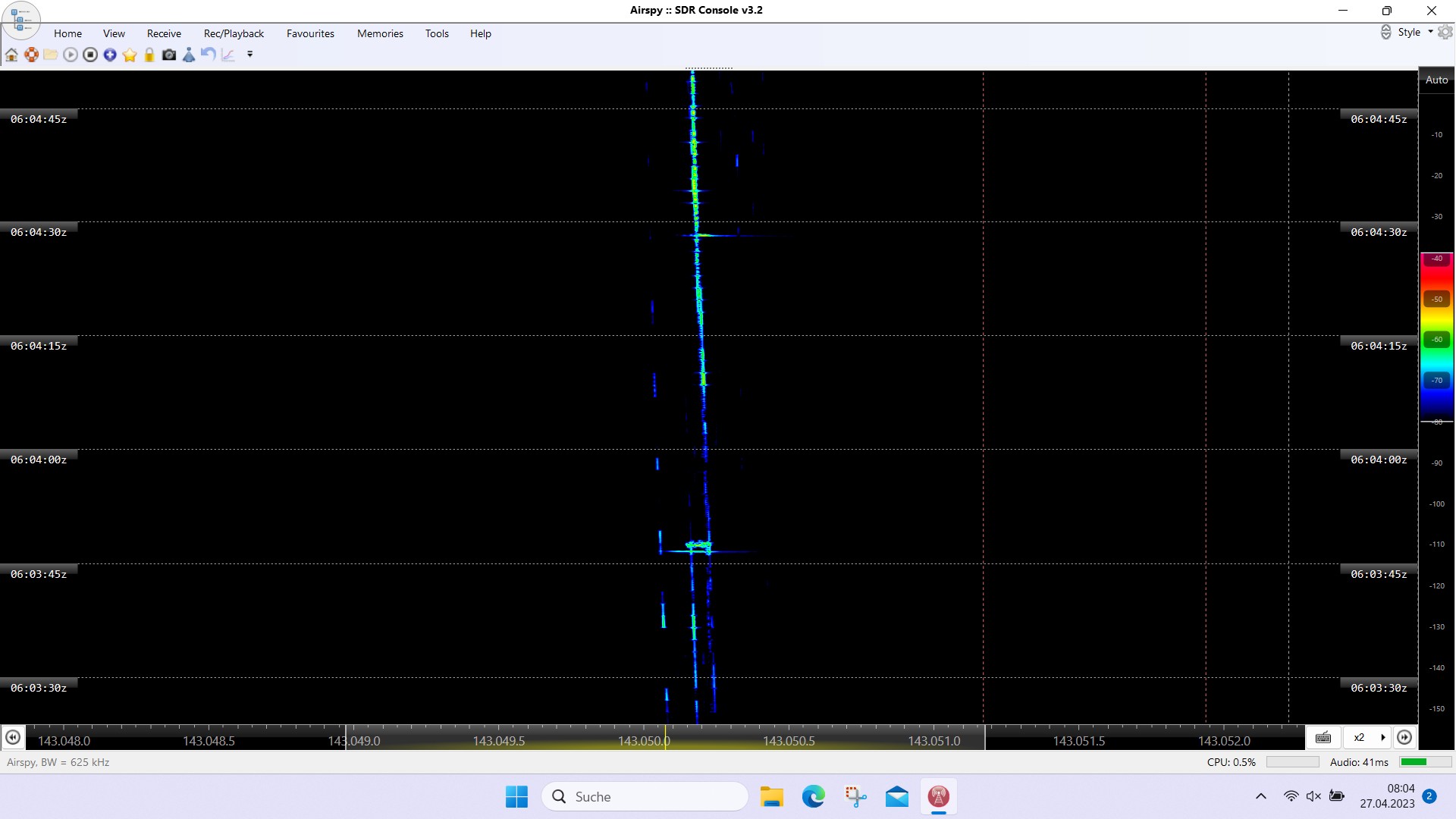The image size is (1456, 819).
Task: Open File Explorer from the taskbar
Action: (771, 796)
